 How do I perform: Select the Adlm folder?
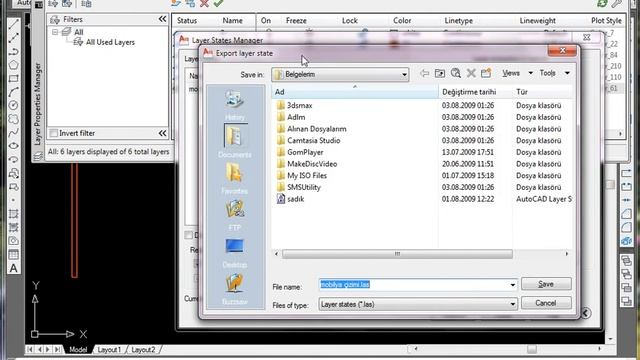(296, 117)
